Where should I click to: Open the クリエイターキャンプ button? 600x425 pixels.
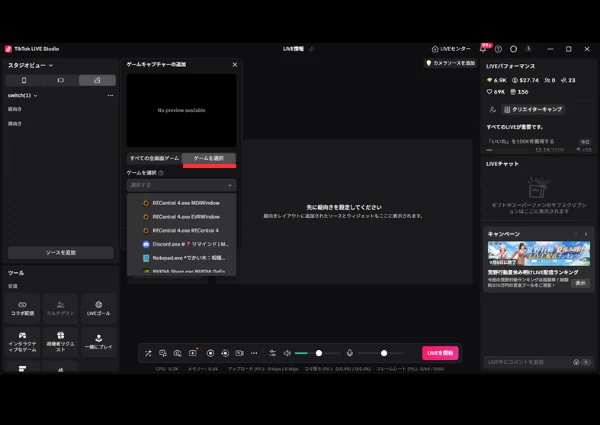pyautogui.click(x=533, y=110)
